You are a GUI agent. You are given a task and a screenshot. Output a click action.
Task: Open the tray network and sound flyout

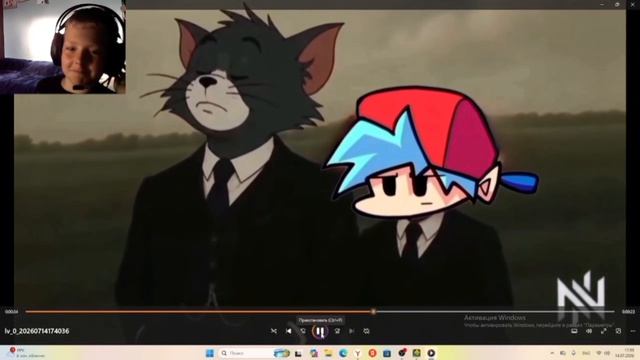point(603,353)
